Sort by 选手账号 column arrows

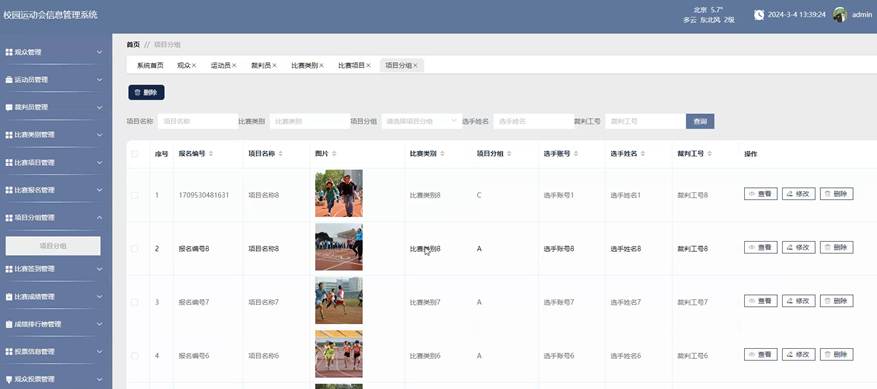pyautogui.click(x=576, y=153)
